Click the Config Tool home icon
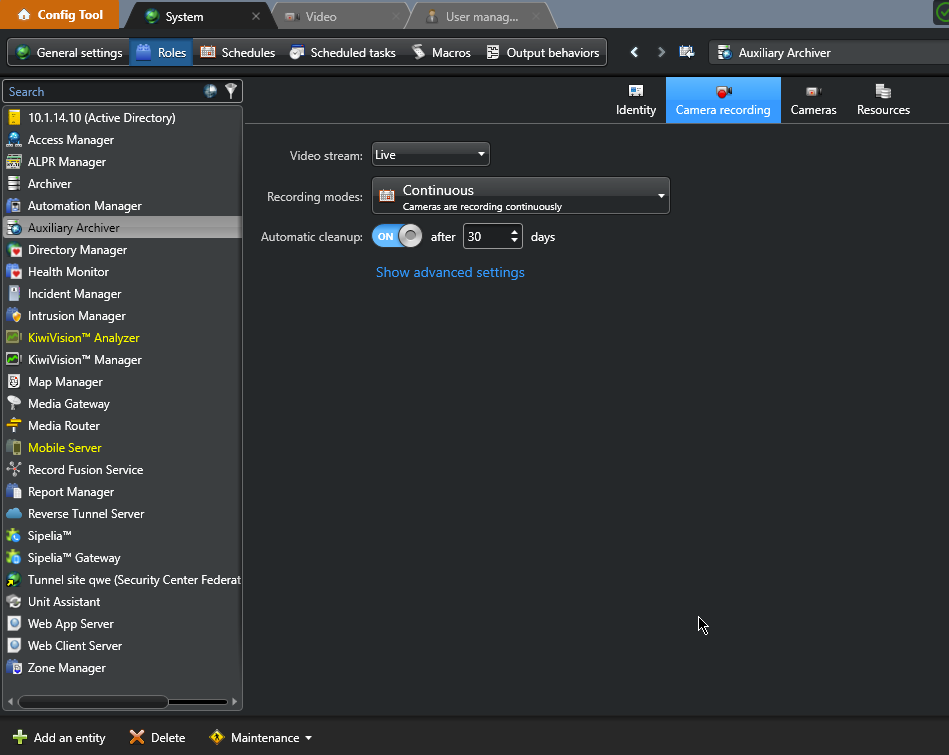This screenshot has height=755, width=949. pyautogui.click(x=24, y=15)
